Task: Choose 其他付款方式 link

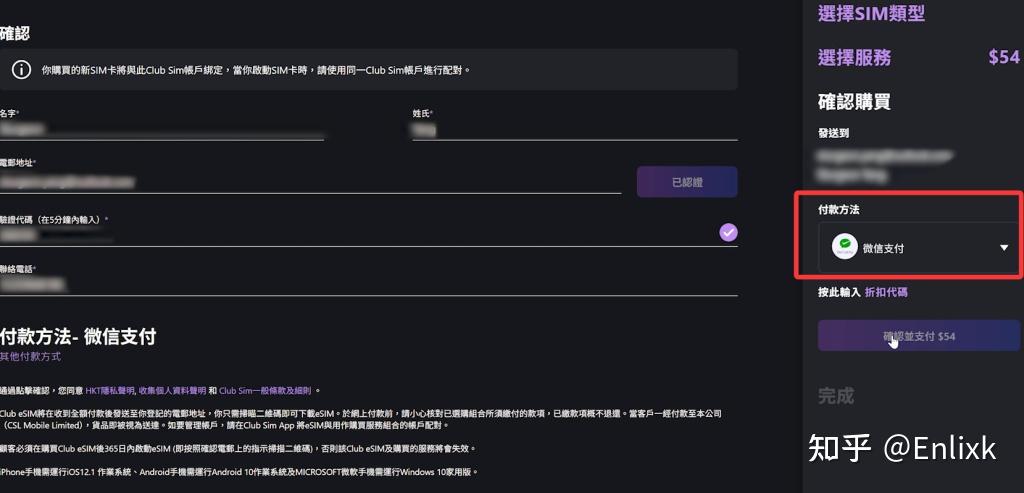Action: pyautogui.click(x=31, y=357)
